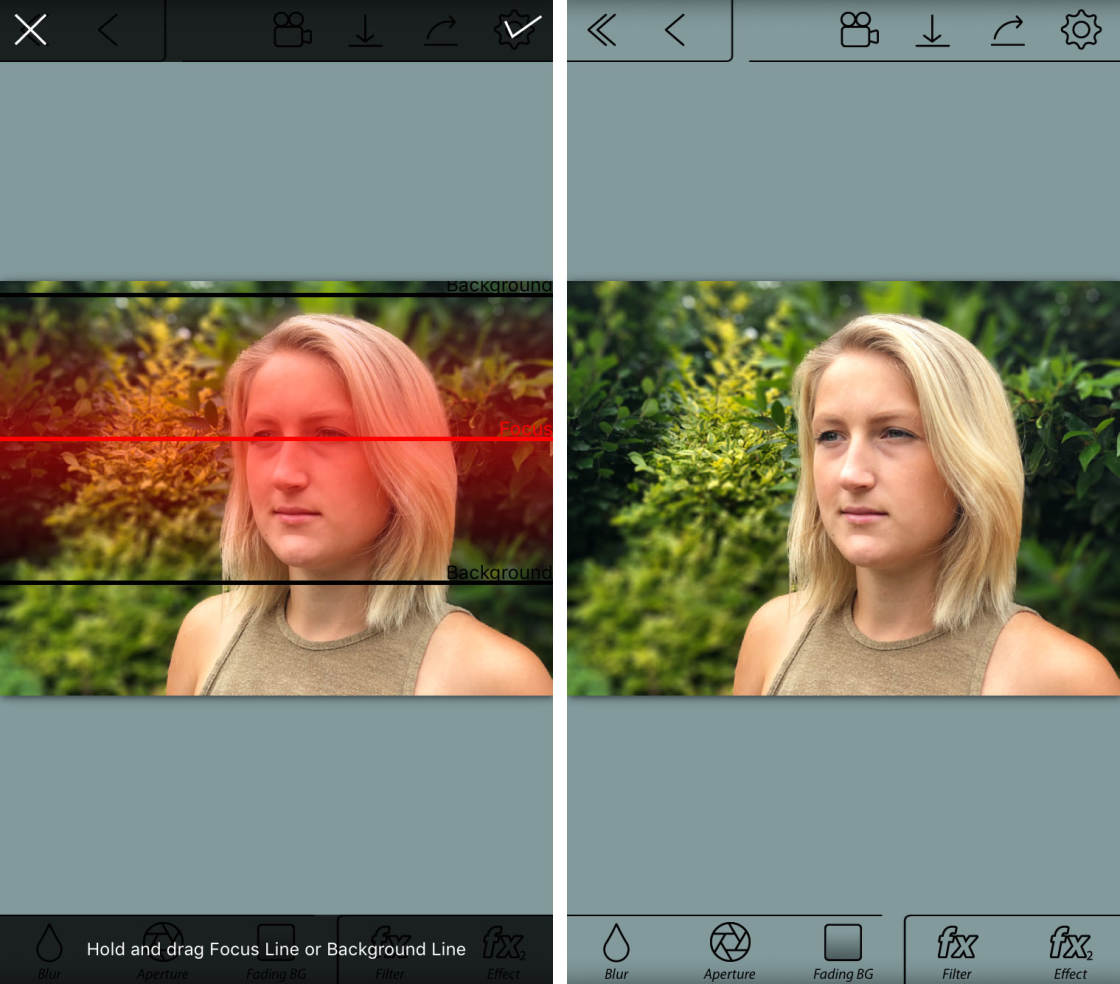Tap the lower Background label on the photo
This screenshot has height=984, width=1120.
[499, 572]
